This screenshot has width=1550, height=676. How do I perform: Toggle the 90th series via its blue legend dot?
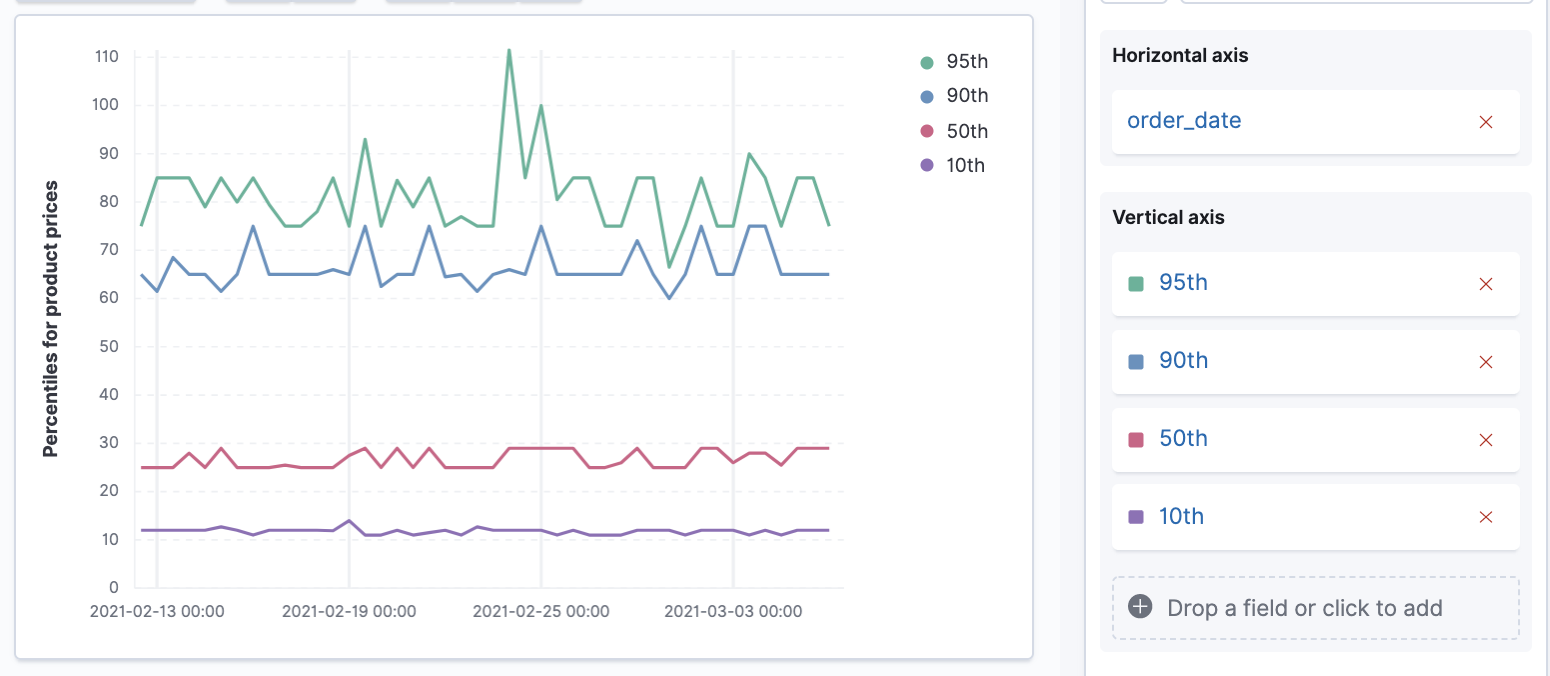926,97
